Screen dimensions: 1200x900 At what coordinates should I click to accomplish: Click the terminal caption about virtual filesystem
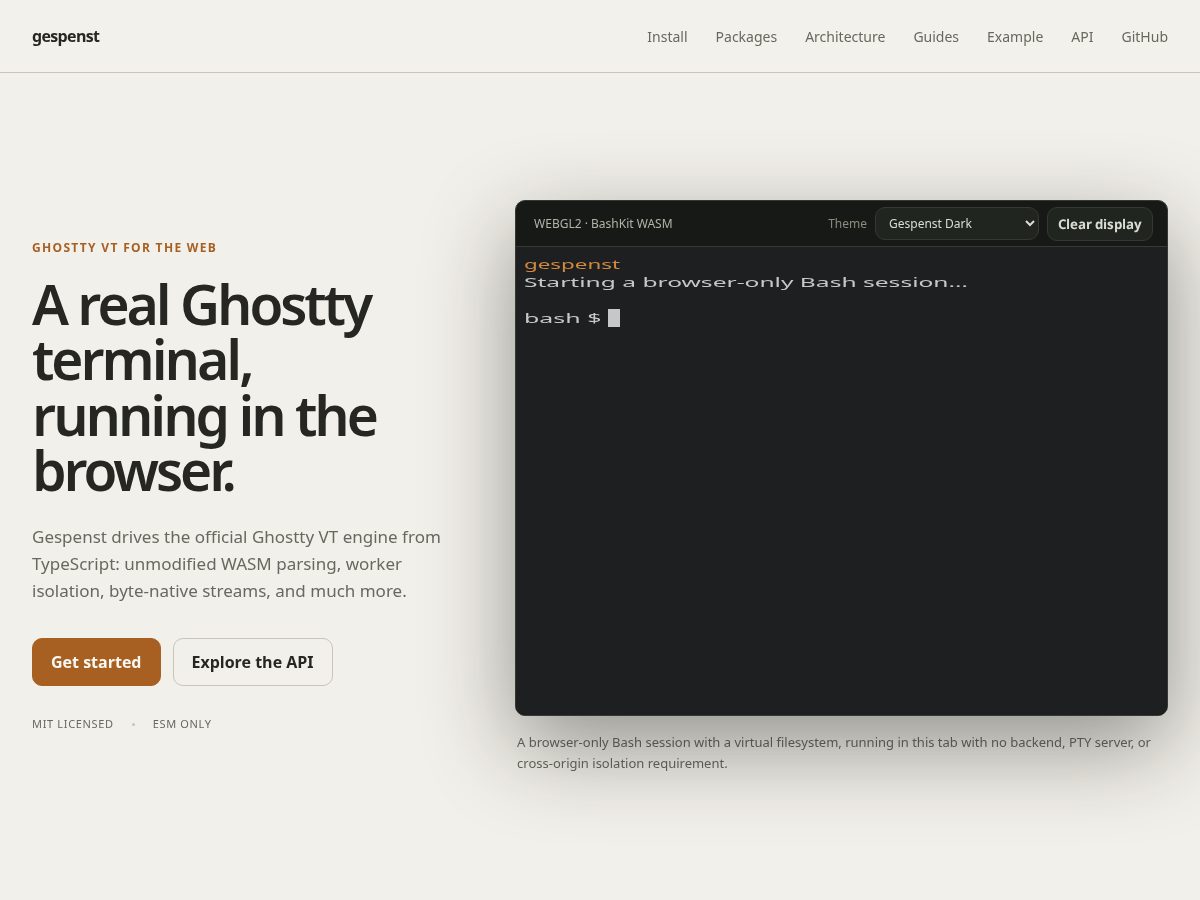pos(834,753)
